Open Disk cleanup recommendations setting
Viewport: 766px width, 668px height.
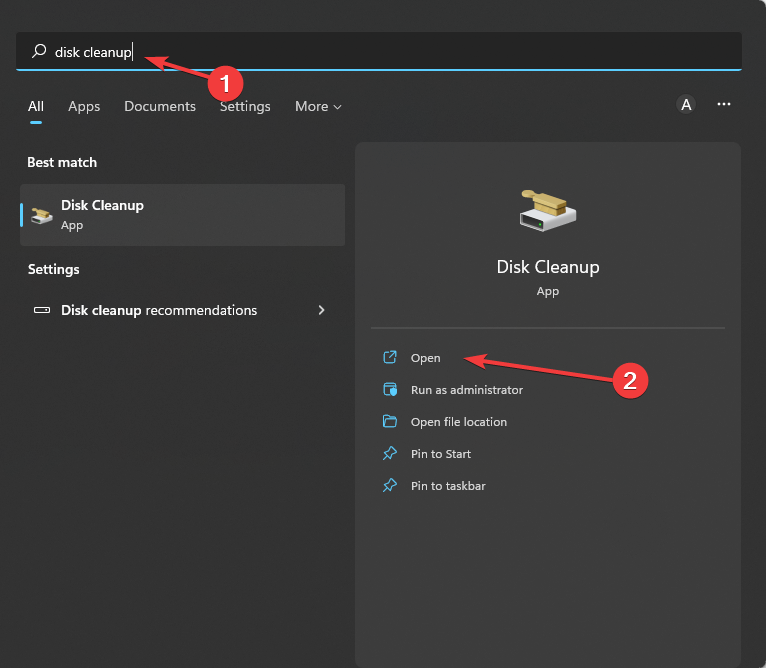182,310
